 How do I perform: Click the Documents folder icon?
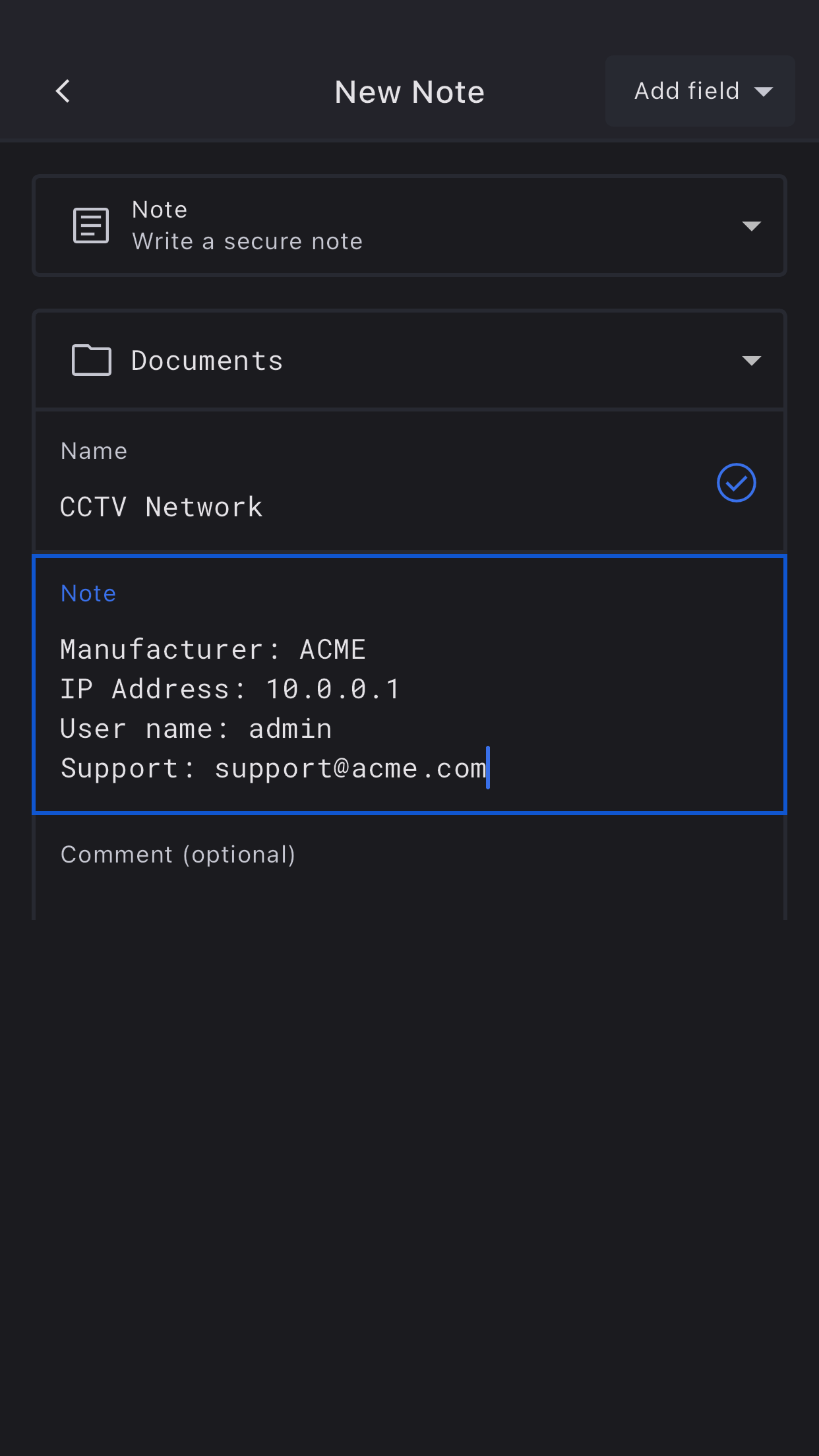[x=91, y=360]
